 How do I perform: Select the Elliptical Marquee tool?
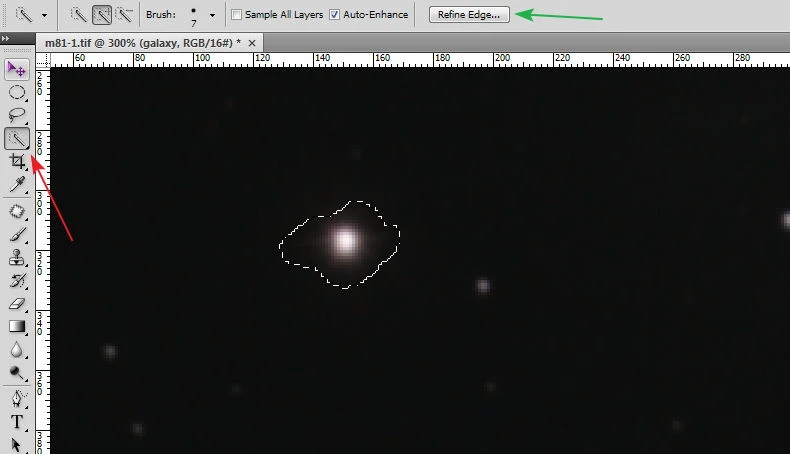(17, 92)
